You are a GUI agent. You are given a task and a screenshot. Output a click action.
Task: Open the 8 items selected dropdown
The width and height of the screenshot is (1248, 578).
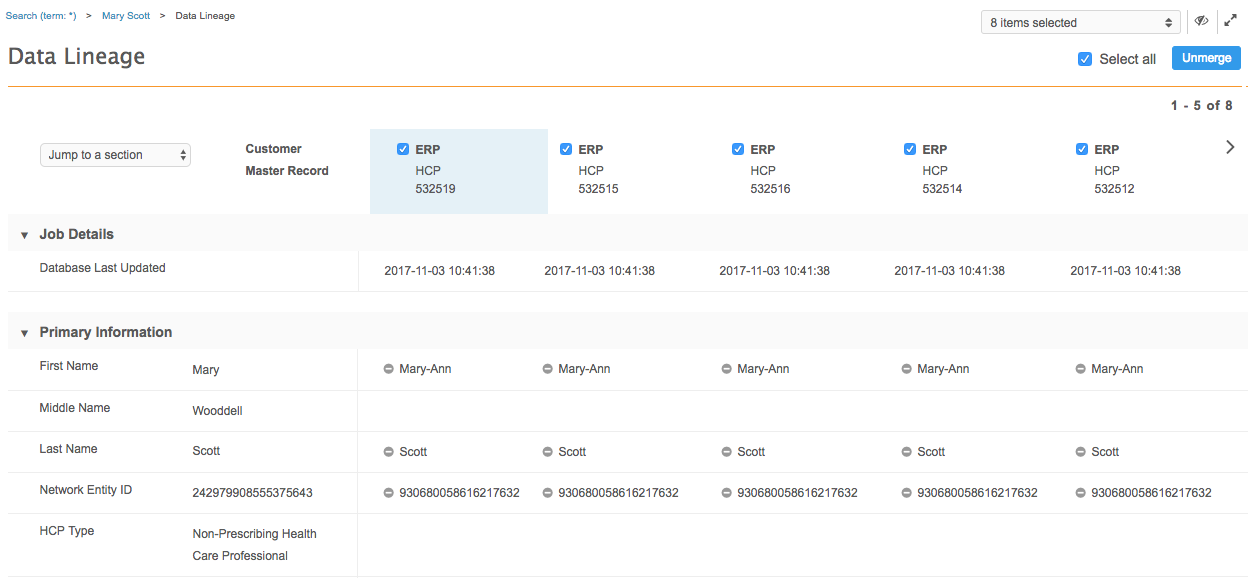[1081, 22]
